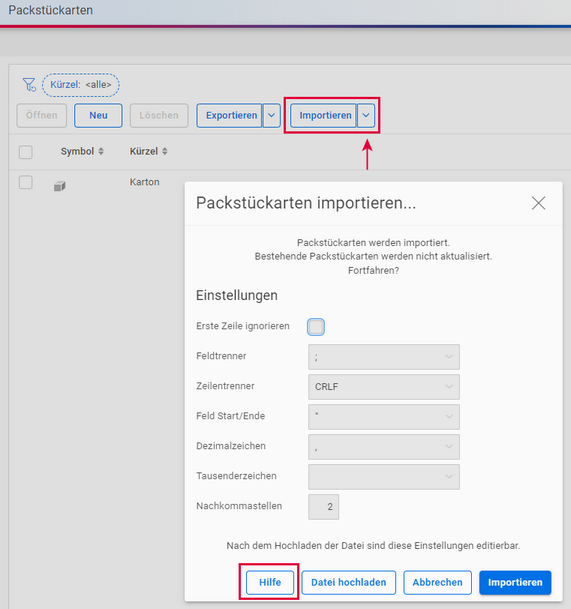571x609 pixels.
Task: Sort by Kürzel column arrows
Action: 165,151
